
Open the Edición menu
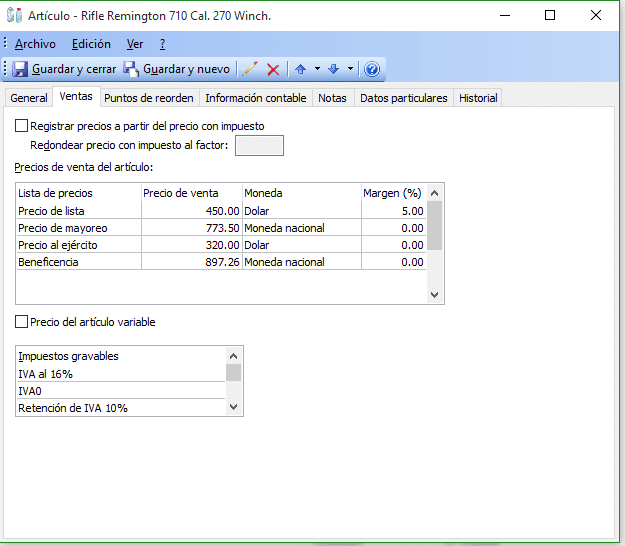pos(91,44)
